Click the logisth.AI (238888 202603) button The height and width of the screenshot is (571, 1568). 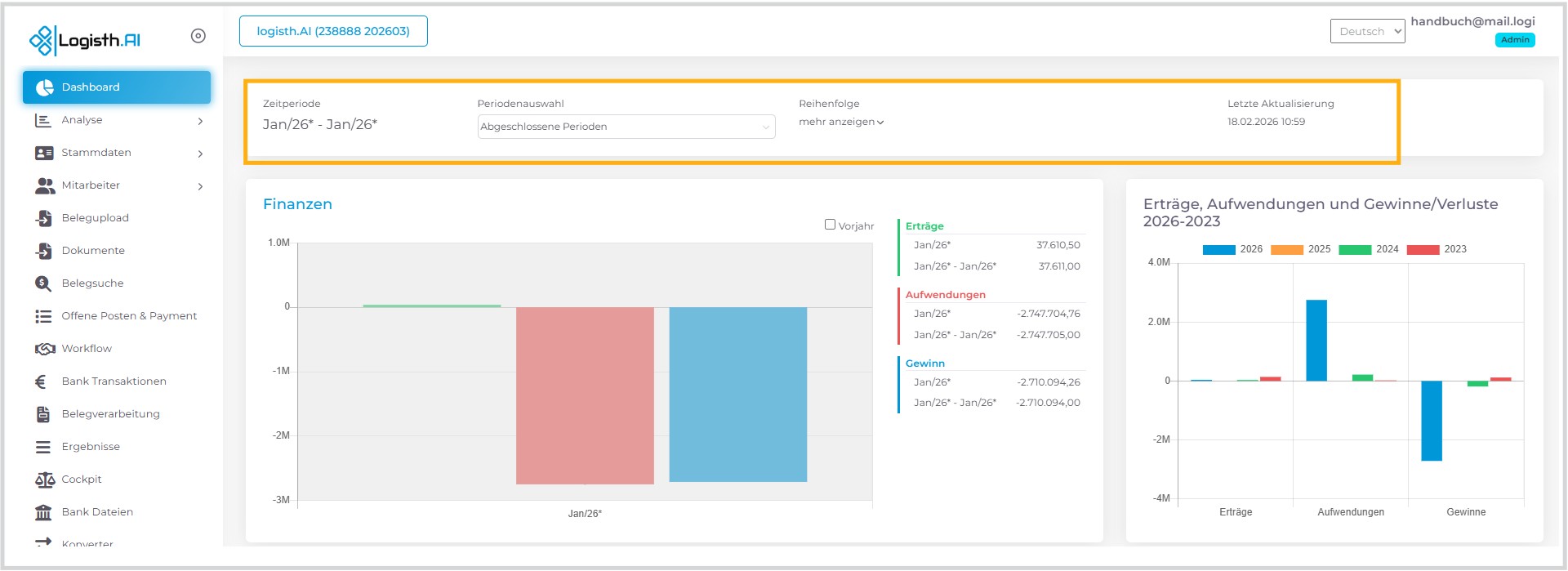pos(333,31)
